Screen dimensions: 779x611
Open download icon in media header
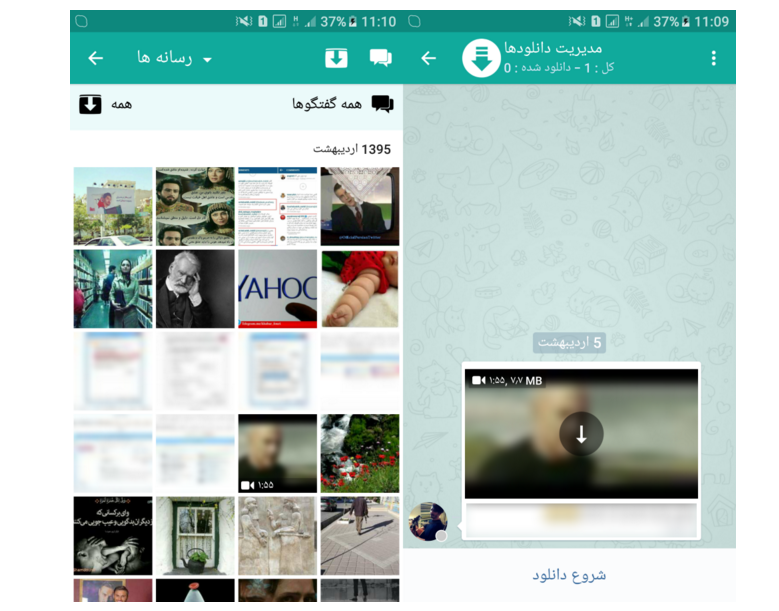tap(336, 58)
